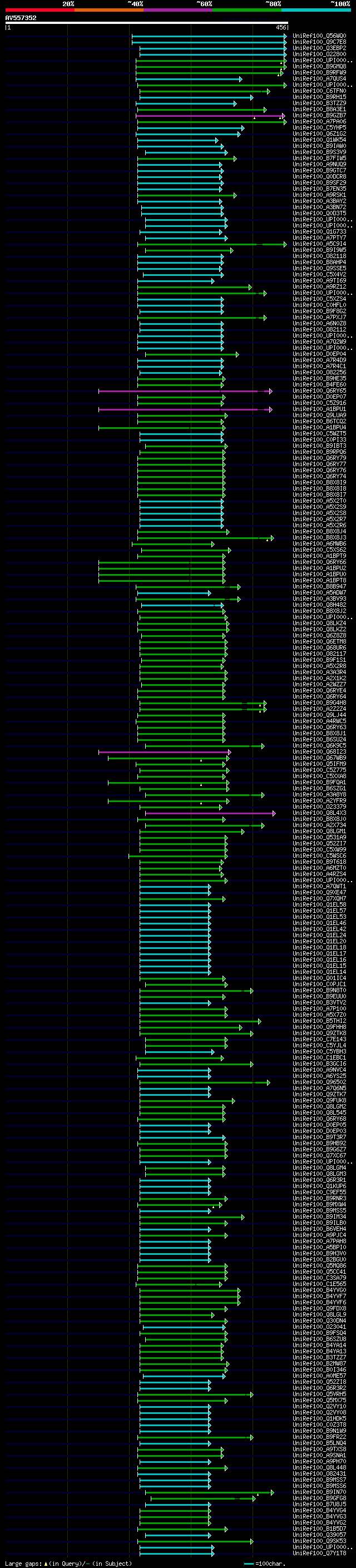The image size is (356, 1568).
Task: Select last hit label UniRef100_Q7Y1T8
Action: click(319, 1554)
